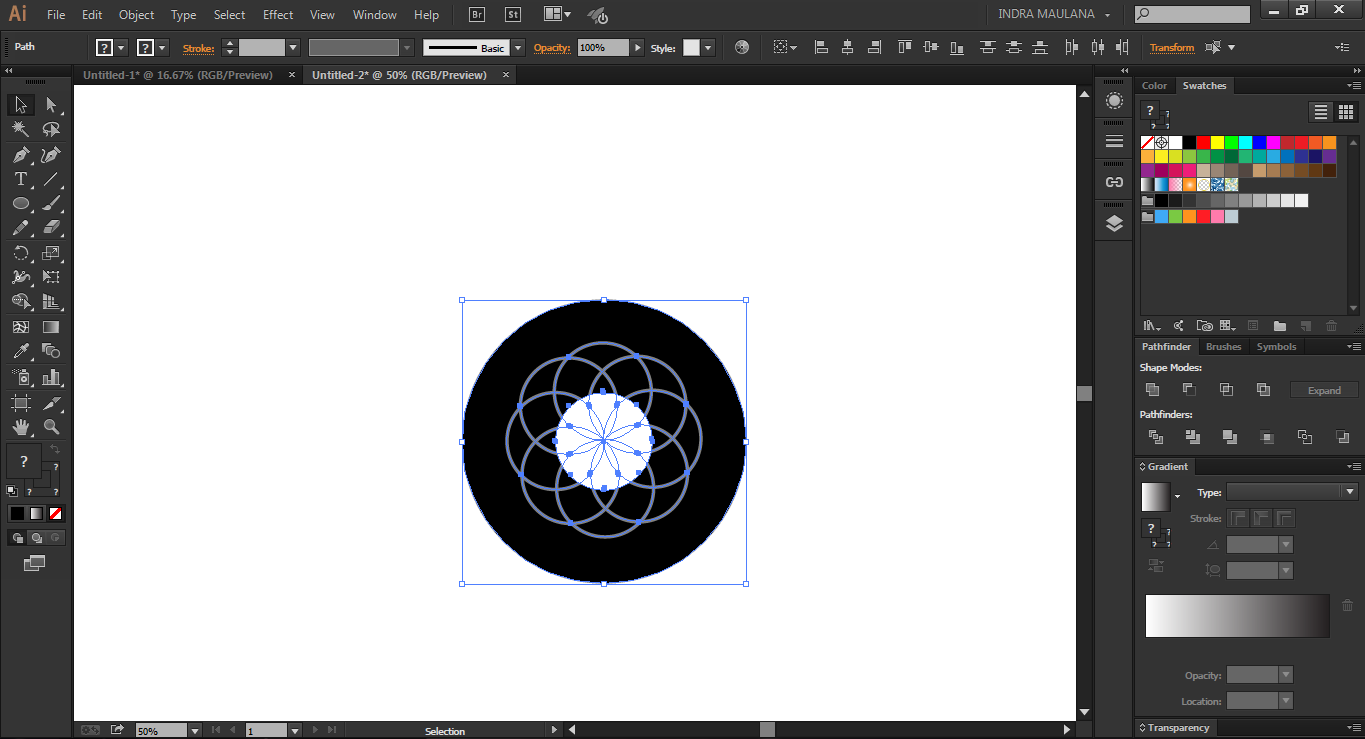Select the Paintbrush tool
Screen dimensions: 1365x739
tap(51, 203)
